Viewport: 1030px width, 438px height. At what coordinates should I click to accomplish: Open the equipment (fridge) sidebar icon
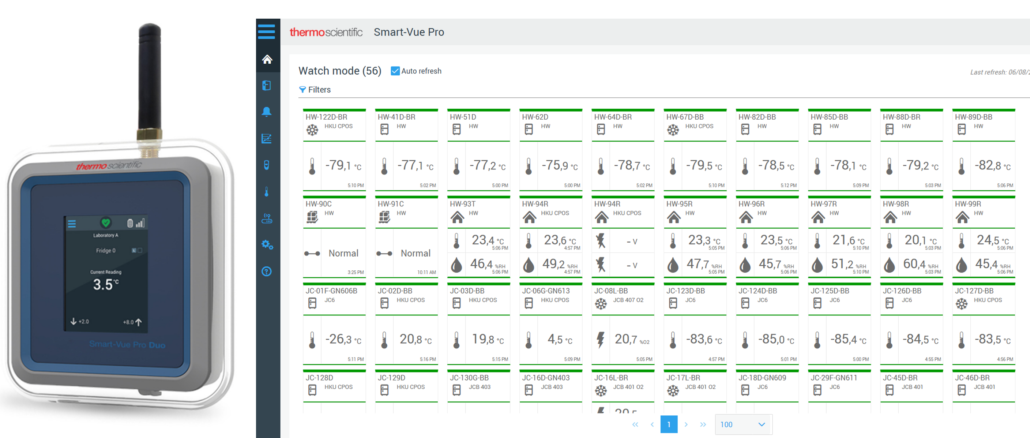(267, 86)
